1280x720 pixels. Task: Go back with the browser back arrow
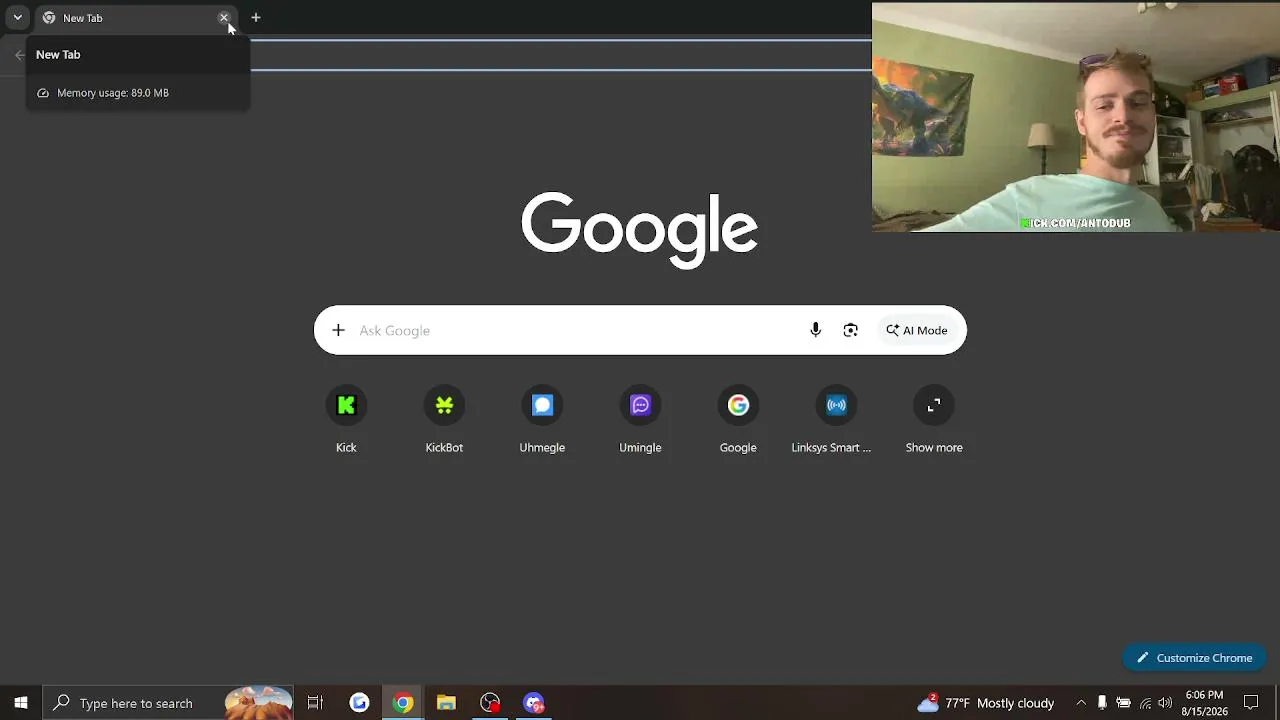click(19, 55)
